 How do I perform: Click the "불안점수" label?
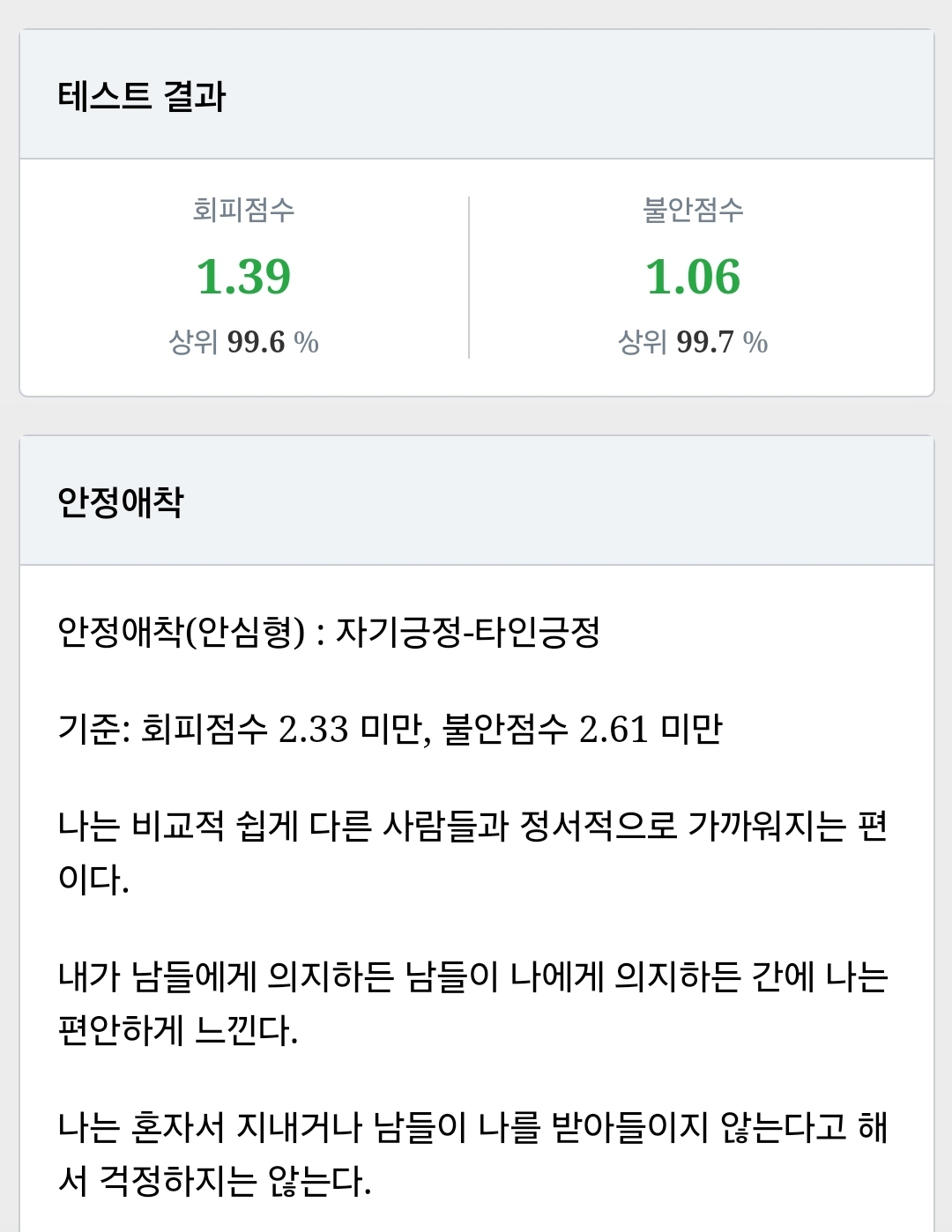click(693, 210)
